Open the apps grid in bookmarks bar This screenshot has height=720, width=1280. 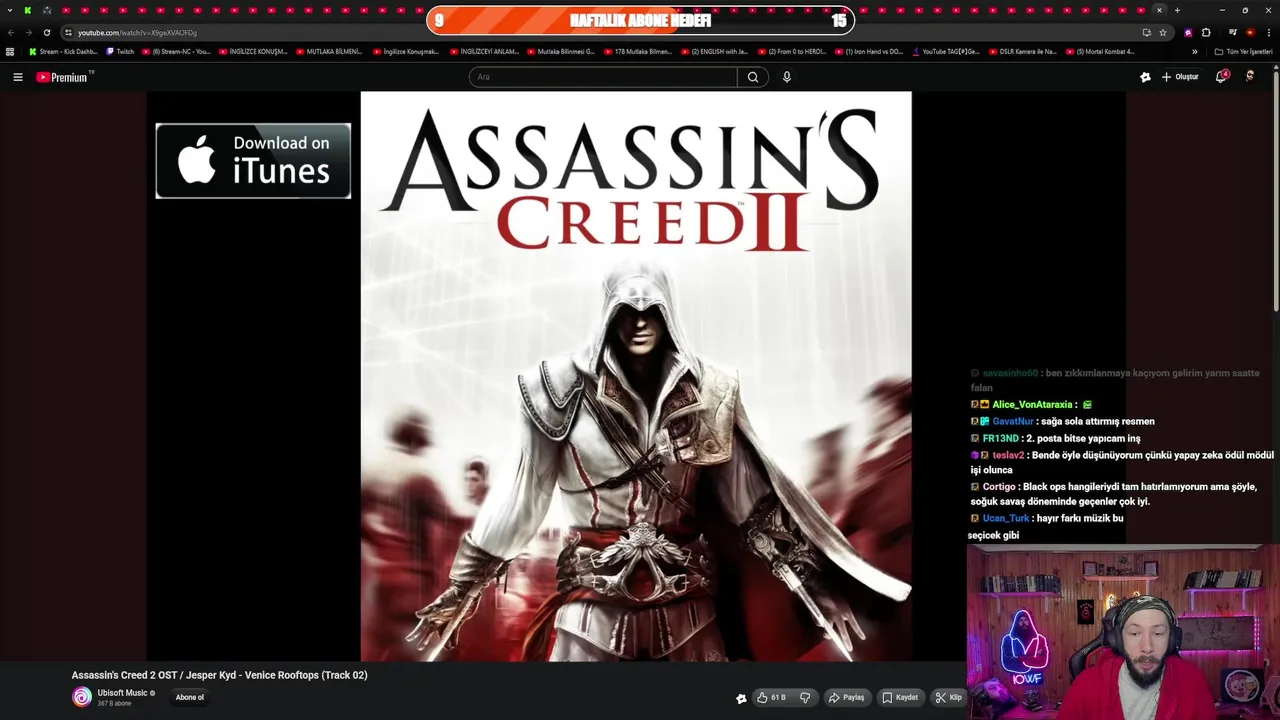pos(10,51)
